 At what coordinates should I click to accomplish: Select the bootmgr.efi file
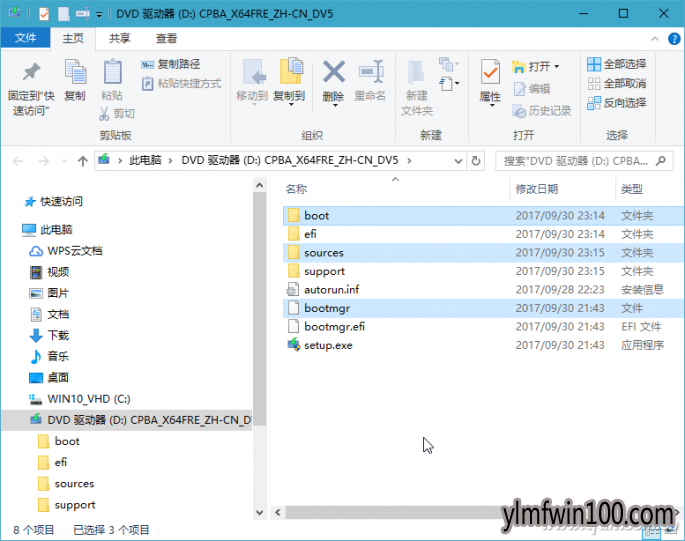pos(483,326)
